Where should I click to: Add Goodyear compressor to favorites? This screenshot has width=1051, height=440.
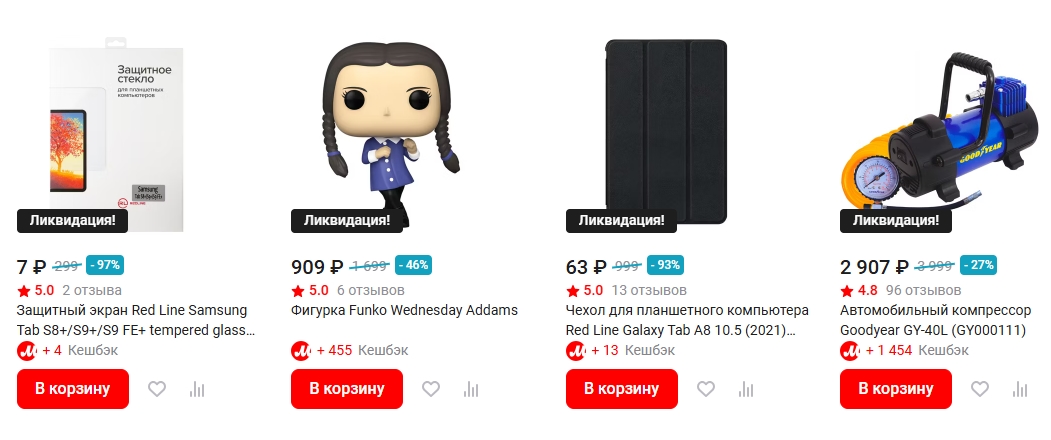(980, 389)
